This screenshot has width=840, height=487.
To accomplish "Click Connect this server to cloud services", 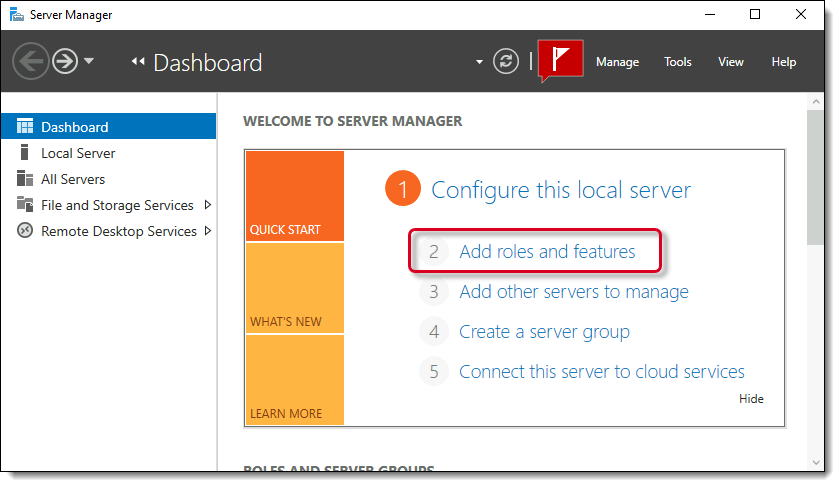I will click(601, 372).
